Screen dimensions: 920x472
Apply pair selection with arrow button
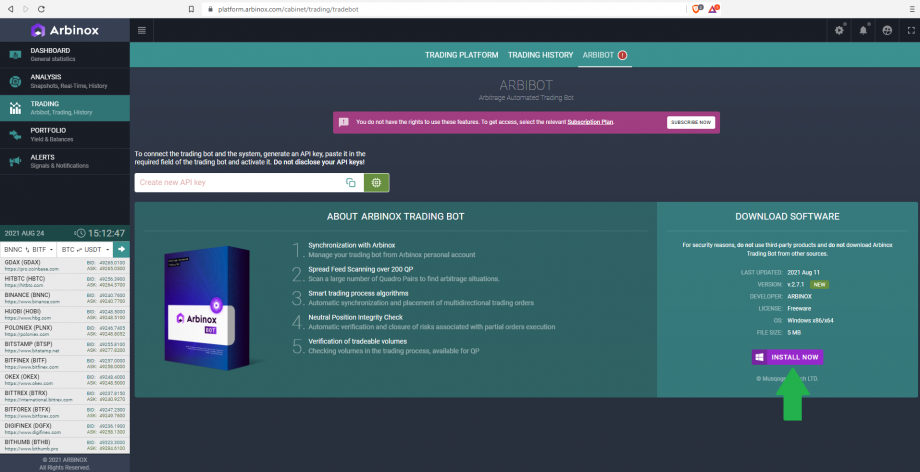click(x=121, y=250)
